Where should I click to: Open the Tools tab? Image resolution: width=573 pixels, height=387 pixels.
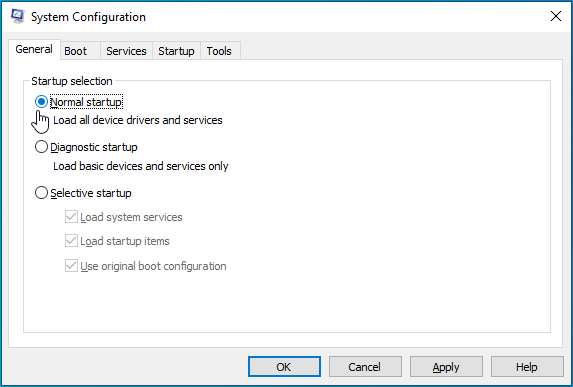tap(219, 51)
